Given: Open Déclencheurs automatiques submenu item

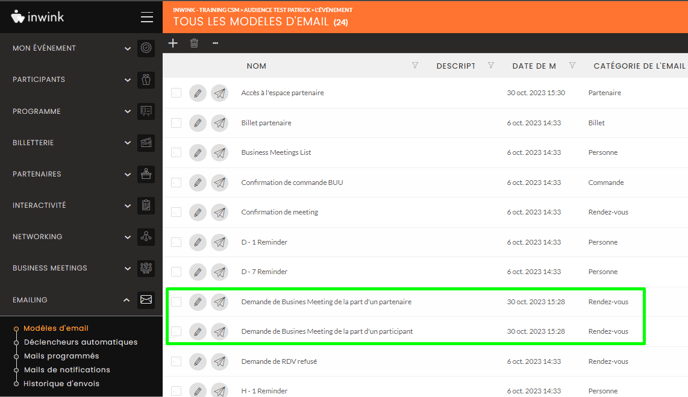Looking at the screenshot, I should pyautogui.click(x=80, y=342).
